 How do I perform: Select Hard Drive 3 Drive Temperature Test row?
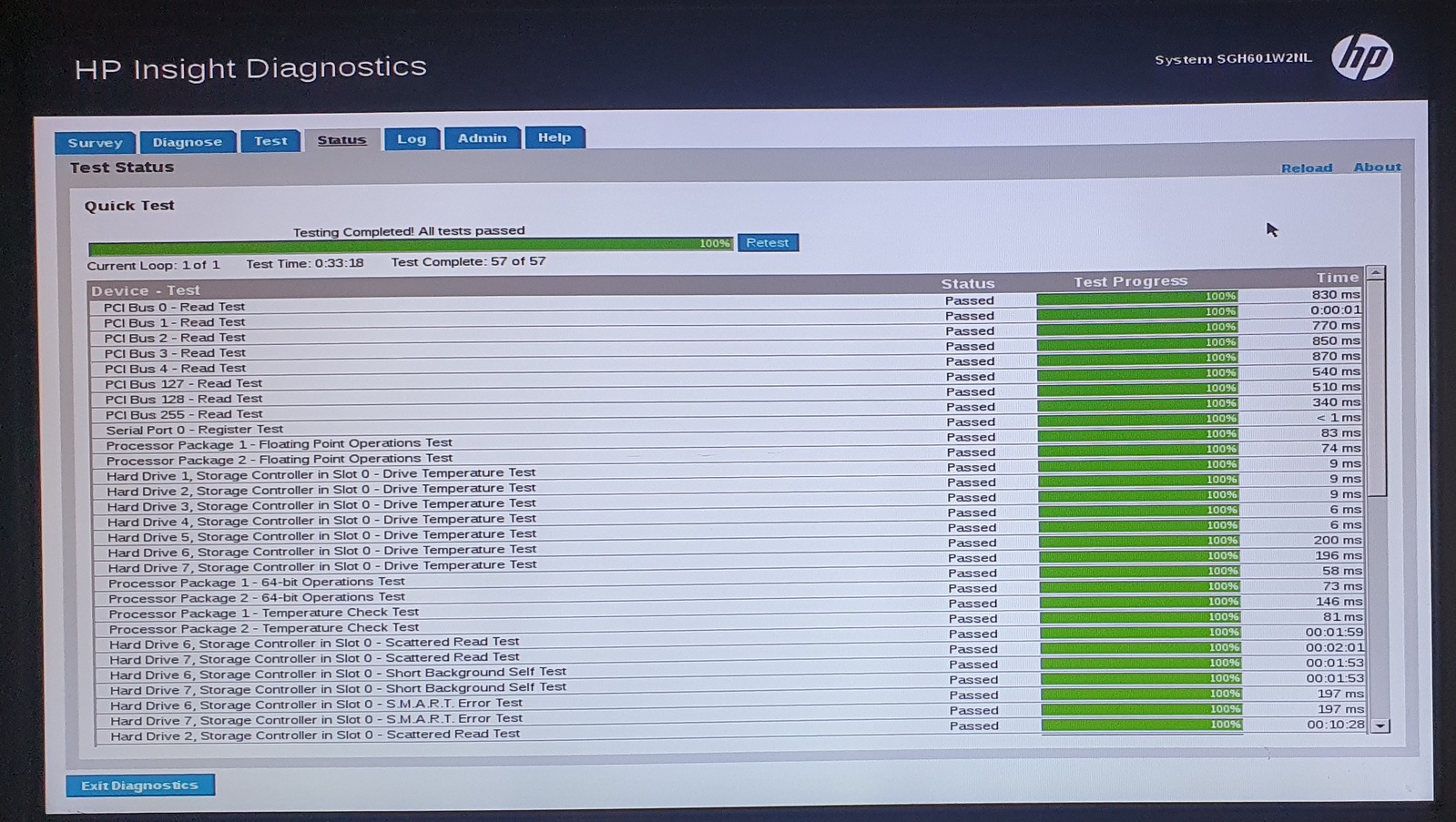click(727, 502)
